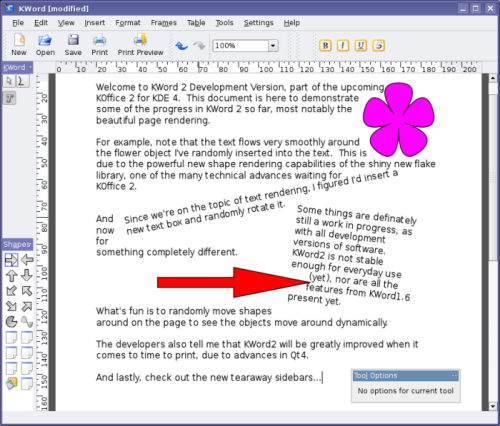Click inside the 100% zoom field
This screenshot has height=426, width=500.
pyautogui.click(x=241, y=46)
